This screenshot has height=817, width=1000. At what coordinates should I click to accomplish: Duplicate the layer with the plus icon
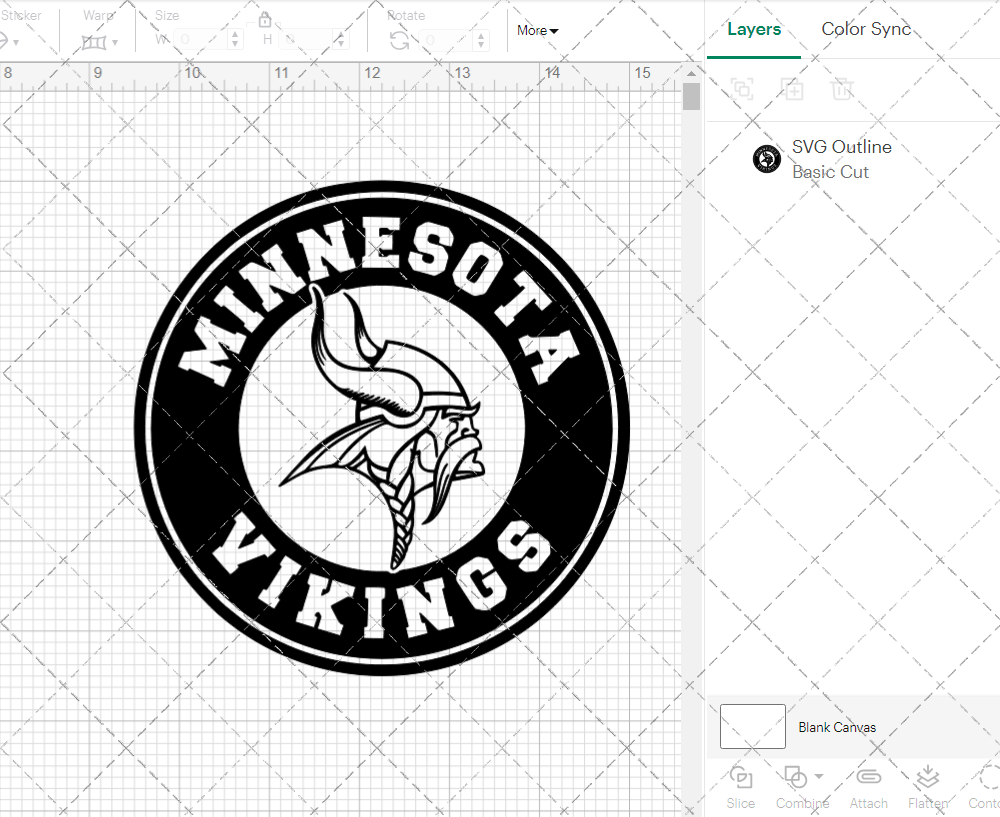tap(792, 89)
